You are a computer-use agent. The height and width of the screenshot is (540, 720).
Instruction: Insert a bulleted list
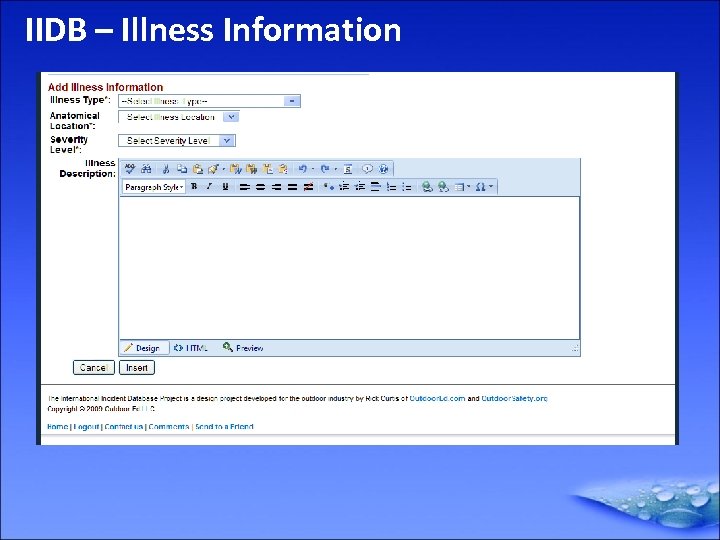pos(407,187)
